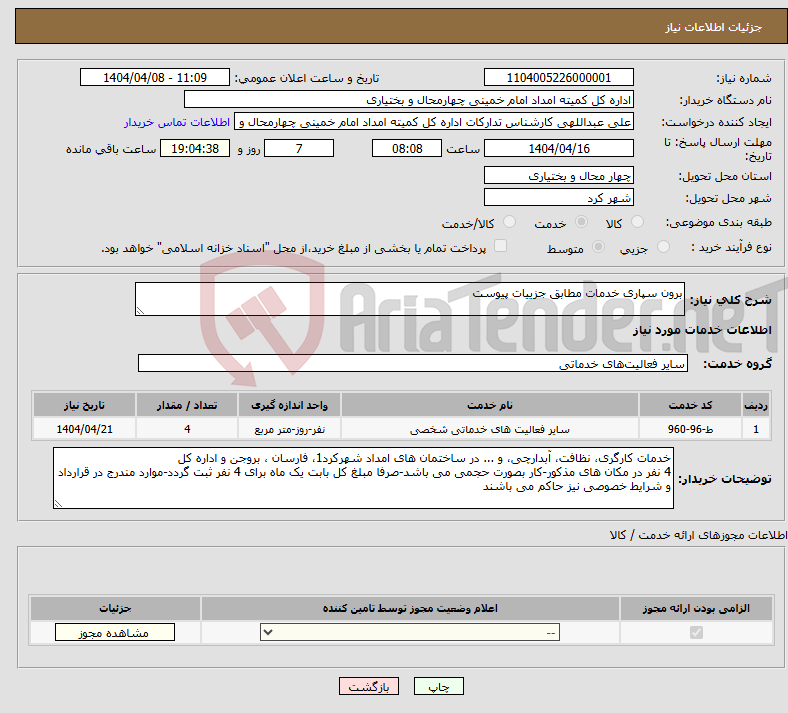The height and width of the screenshot is (713, 788).
Task: Click the گروه خدمت field
Action: pyautogui.click(x=413, y=363)
